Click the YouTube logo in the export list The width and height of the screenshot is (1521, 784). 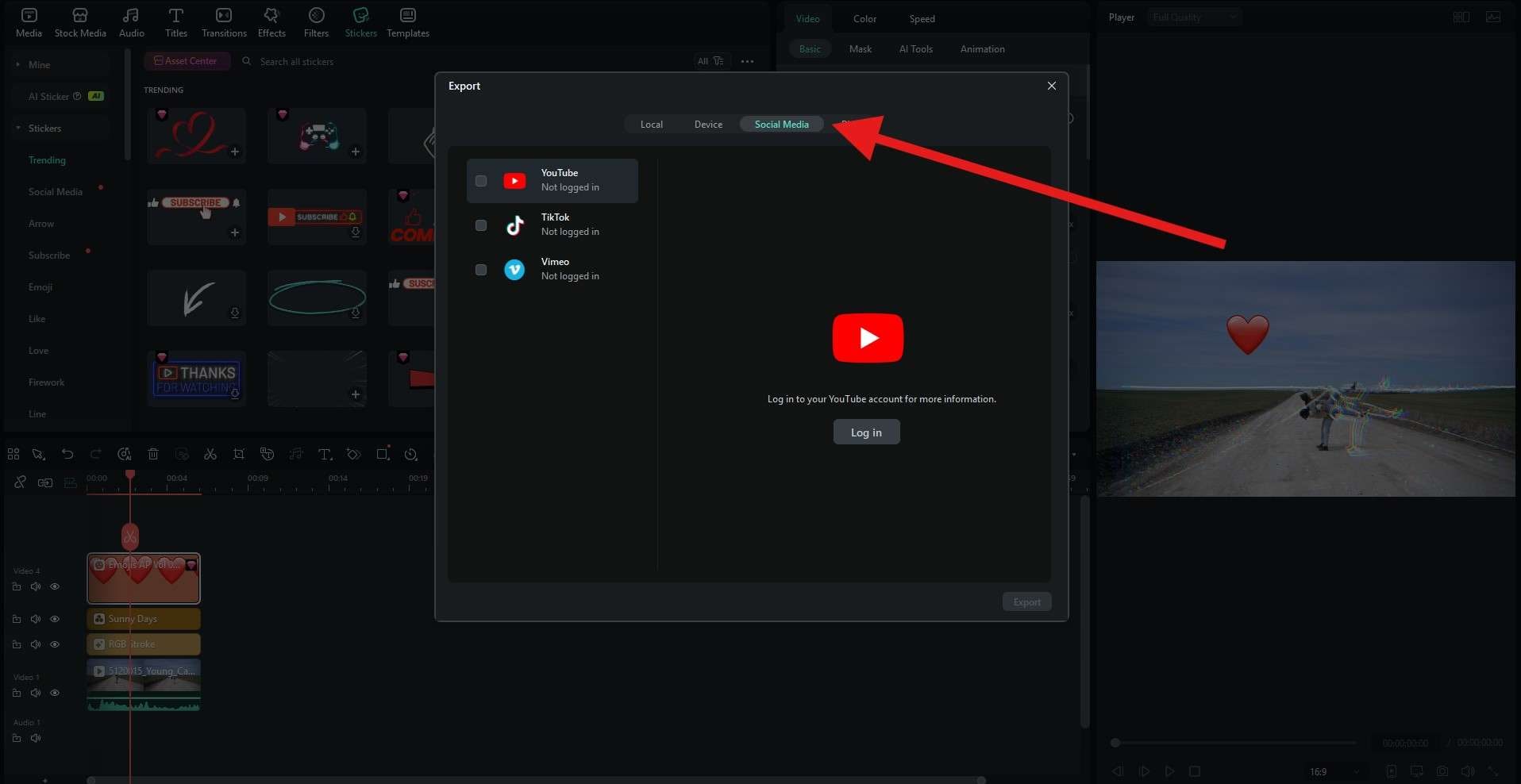[x=514, y=181]
